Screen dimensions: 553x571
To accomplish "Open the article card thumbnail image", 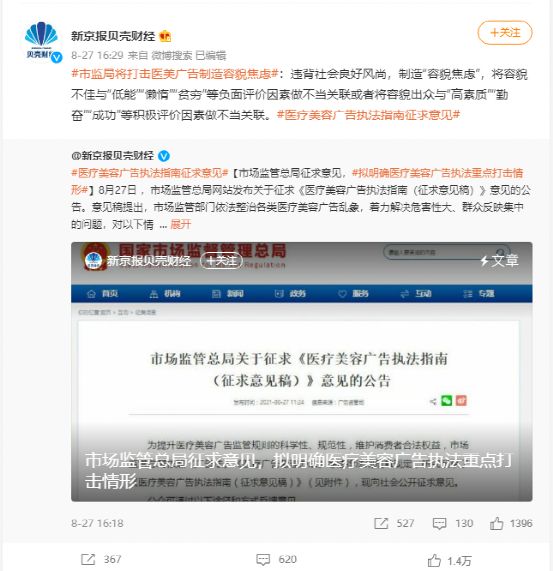I will [x=301, y=371].
